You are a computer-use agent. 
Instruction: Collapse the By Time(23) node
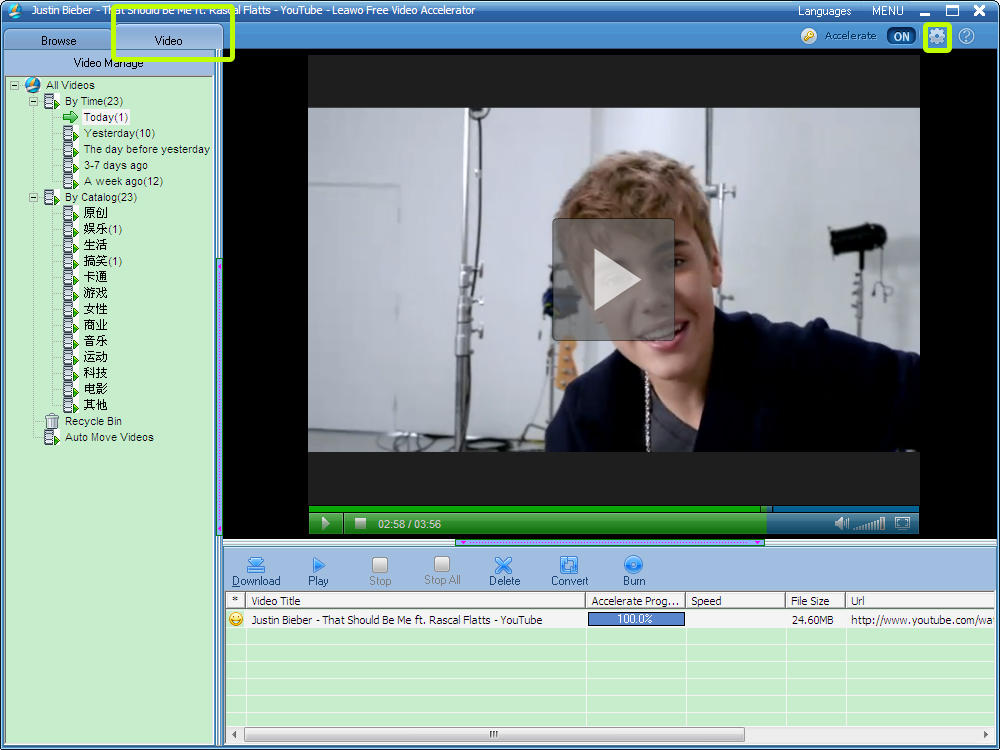tap(33, 101)
